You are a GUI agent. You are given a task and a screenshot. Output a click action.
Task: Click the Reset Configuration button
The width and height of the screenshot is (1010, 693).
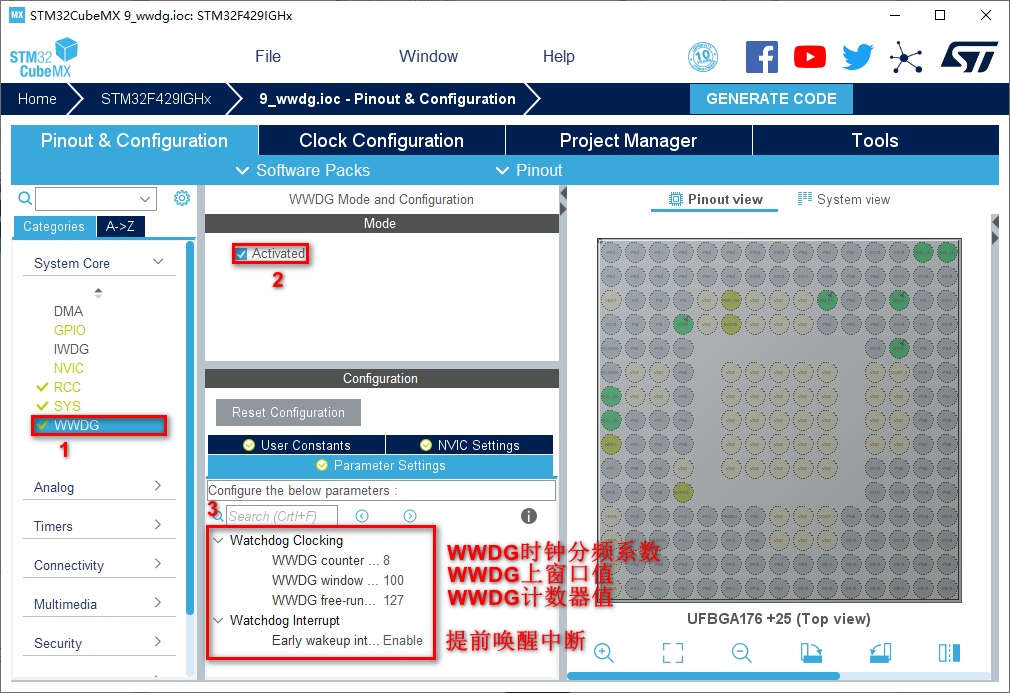click(288, 412)
